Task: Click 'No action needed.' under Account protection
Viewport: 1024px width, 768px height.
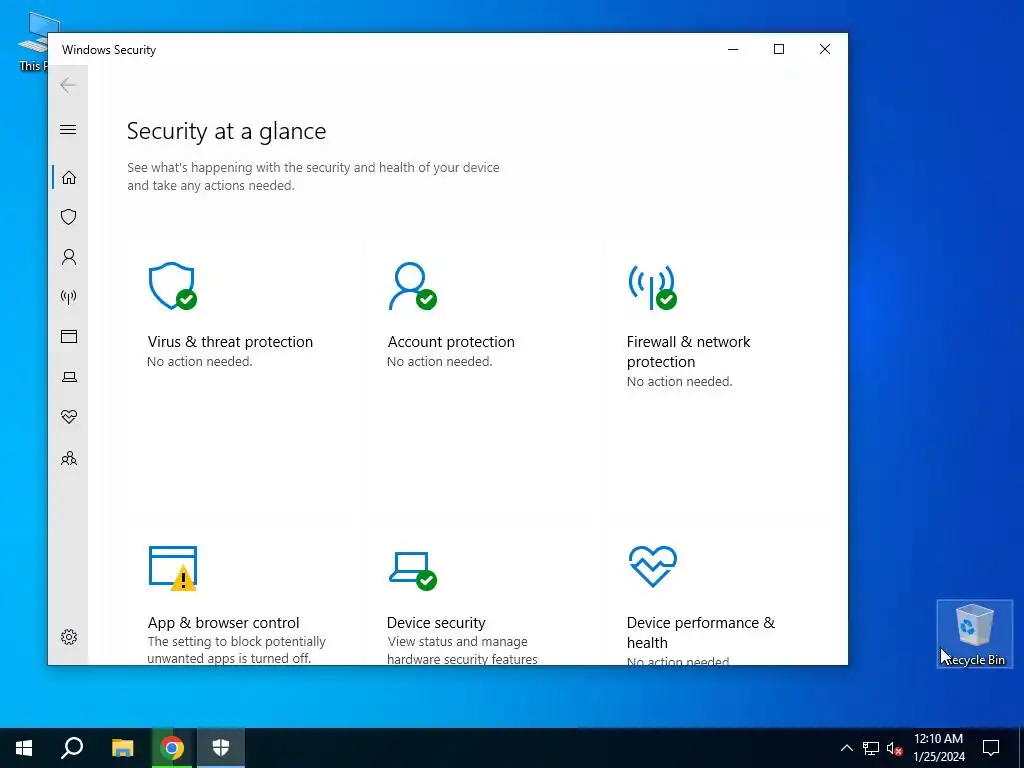Action: coord(440,362)
